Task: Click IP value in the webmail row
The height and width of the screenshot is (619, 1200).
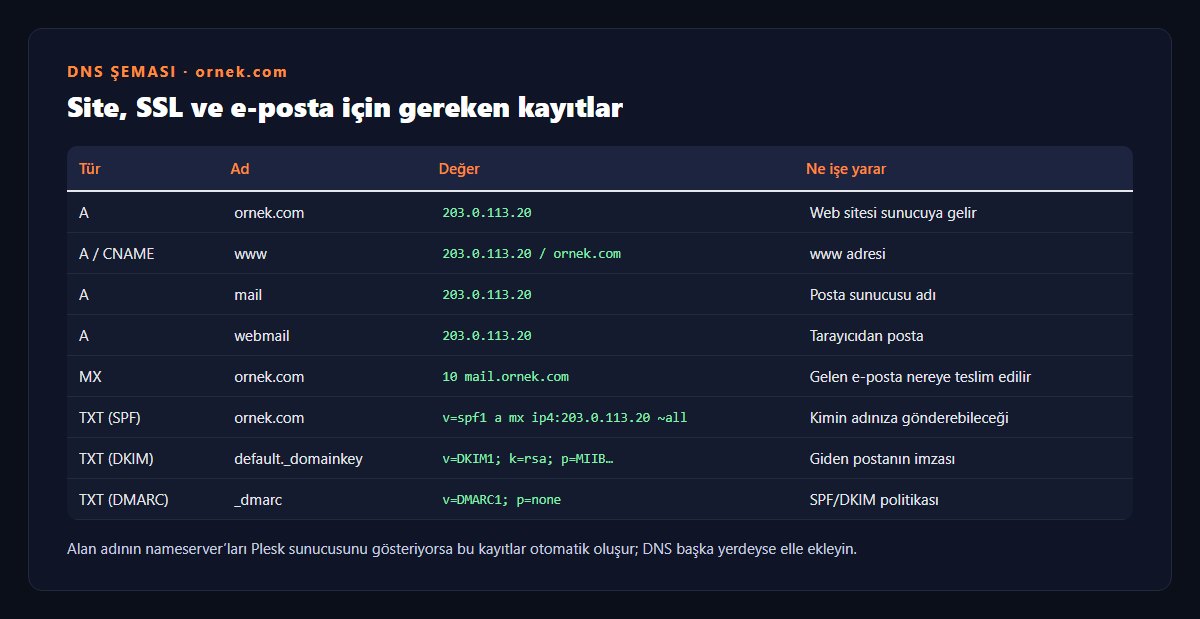Action: [487, 336]
